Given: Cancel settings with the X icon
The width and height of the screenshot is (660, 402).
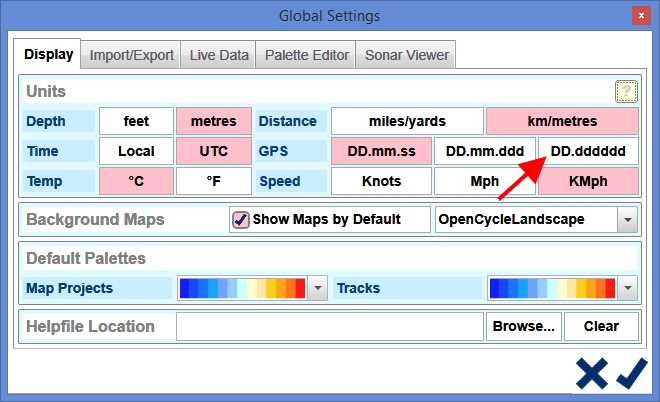Looking at the screenshot, I should [591, 373].
